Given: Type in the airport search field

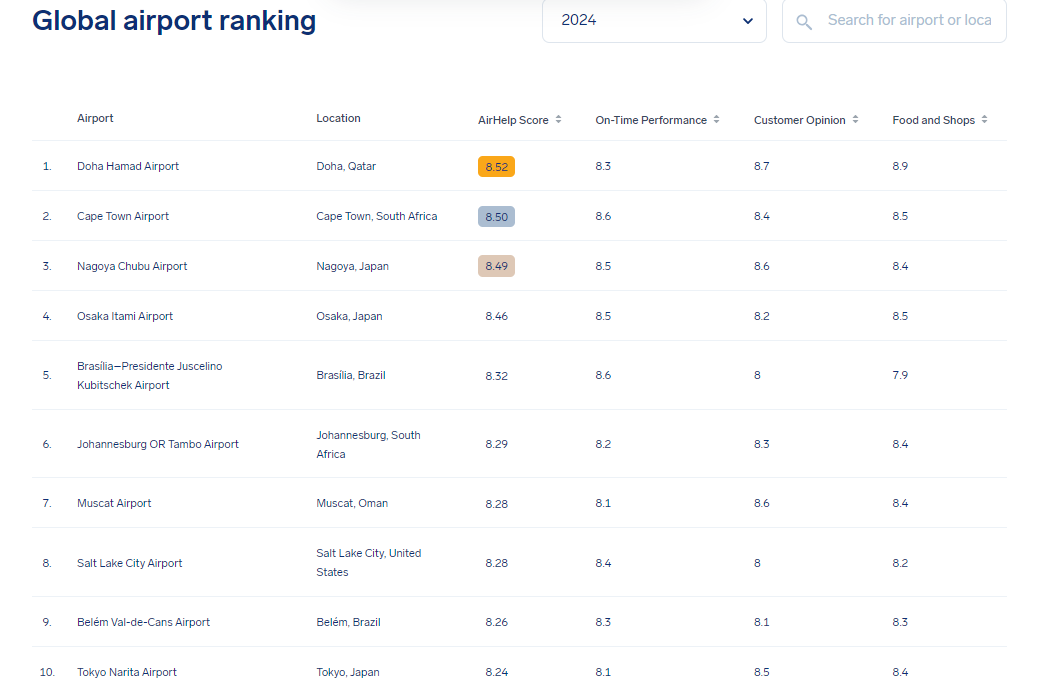Looking at the screenshot, I should click(x=908, y=21).
